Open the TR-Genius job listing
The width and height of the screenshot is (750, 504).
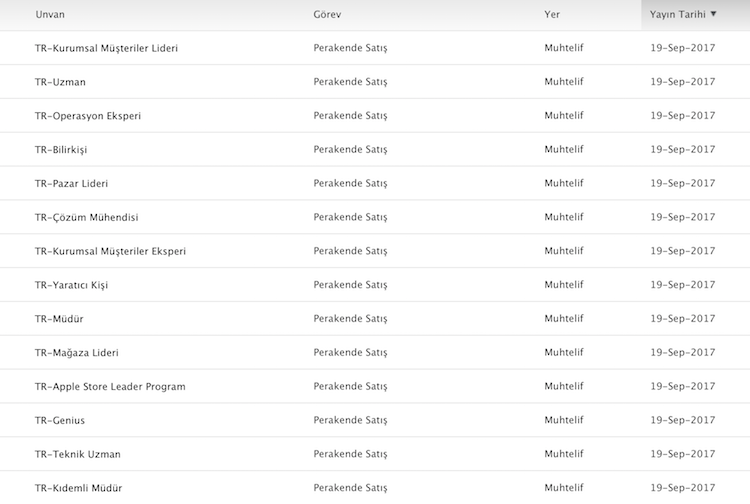pos(60,421)
